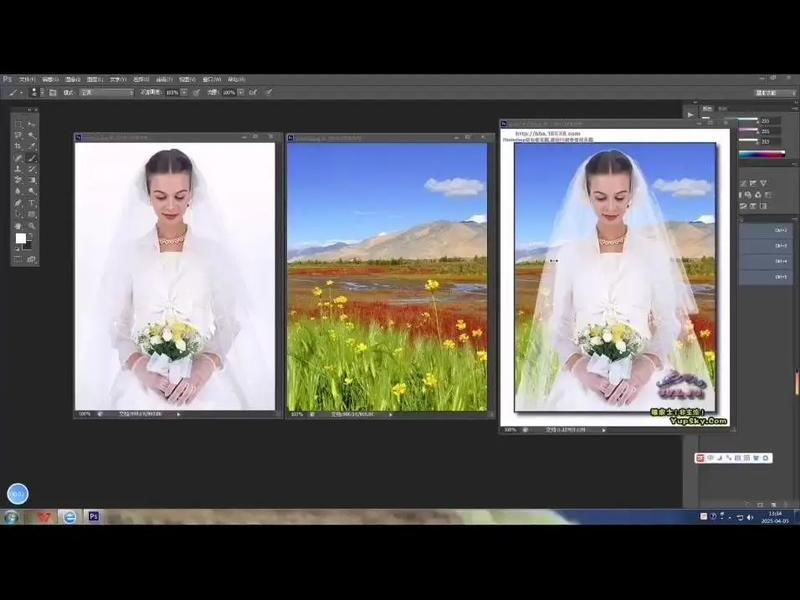Select the Ctrl+5 channel row
800x600 pixels.
(766, 277)
